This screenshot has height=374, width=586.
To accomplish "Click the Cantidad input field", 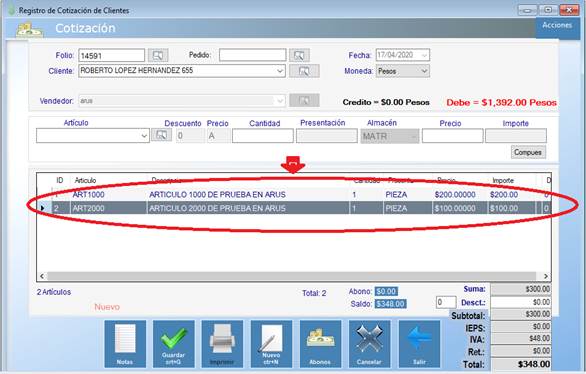I will 263,136.
